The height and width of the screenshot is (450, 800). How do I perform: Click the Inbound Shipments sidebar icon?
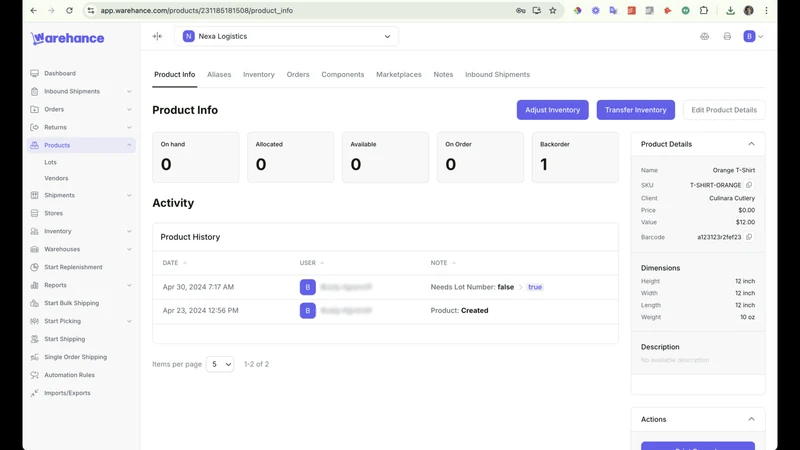[34, 91]
